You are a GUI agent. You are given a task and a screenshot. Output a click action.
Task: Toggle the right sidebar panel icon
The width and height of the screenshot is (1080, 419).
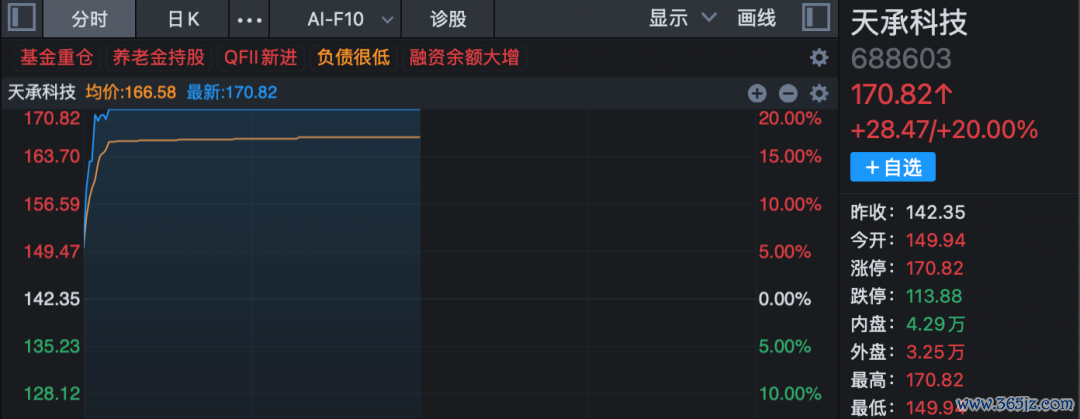(x=816, y=19)
